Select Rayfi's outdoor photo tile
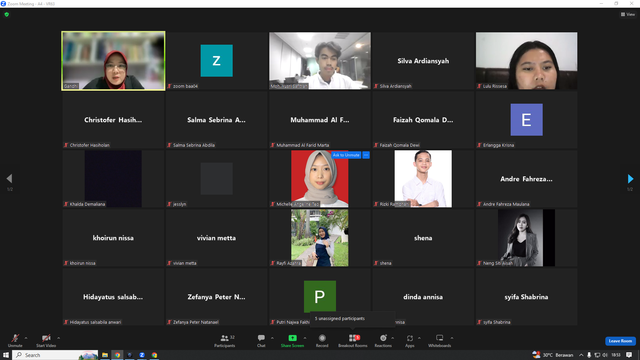The height and width of the screenshot is (360, 640). coord(320,238)
